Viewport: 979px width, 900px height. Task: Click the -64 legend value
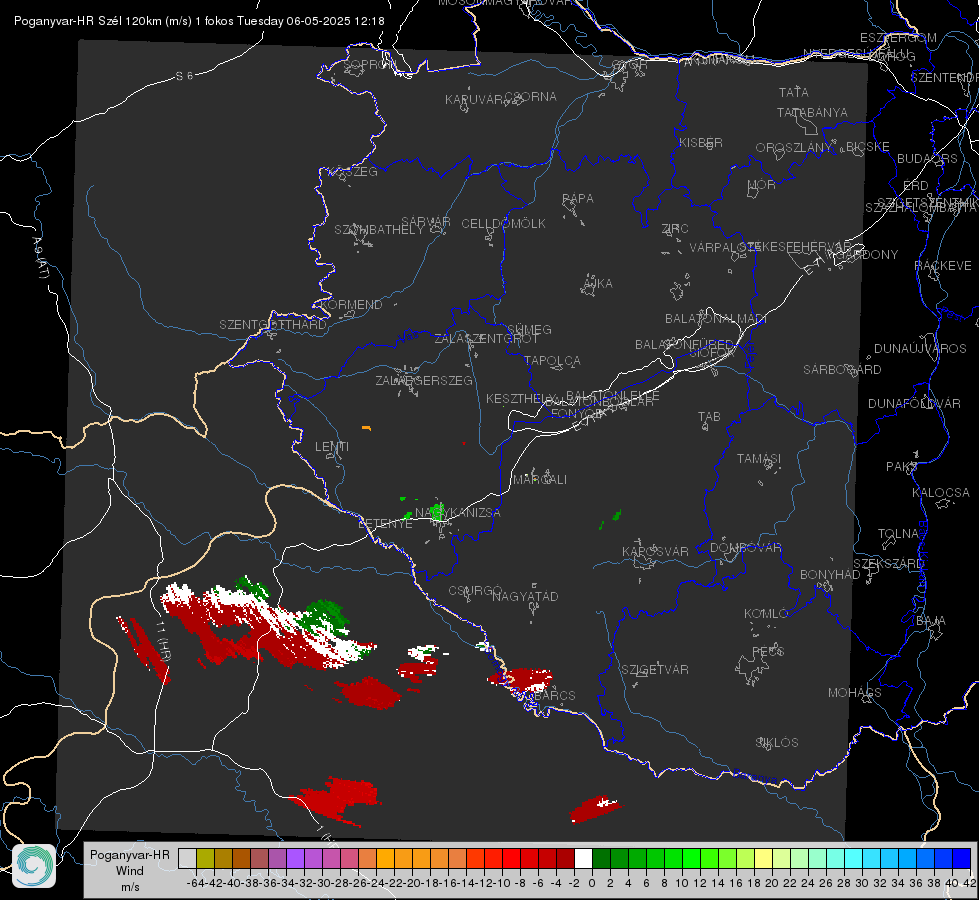tap(195, 883)
